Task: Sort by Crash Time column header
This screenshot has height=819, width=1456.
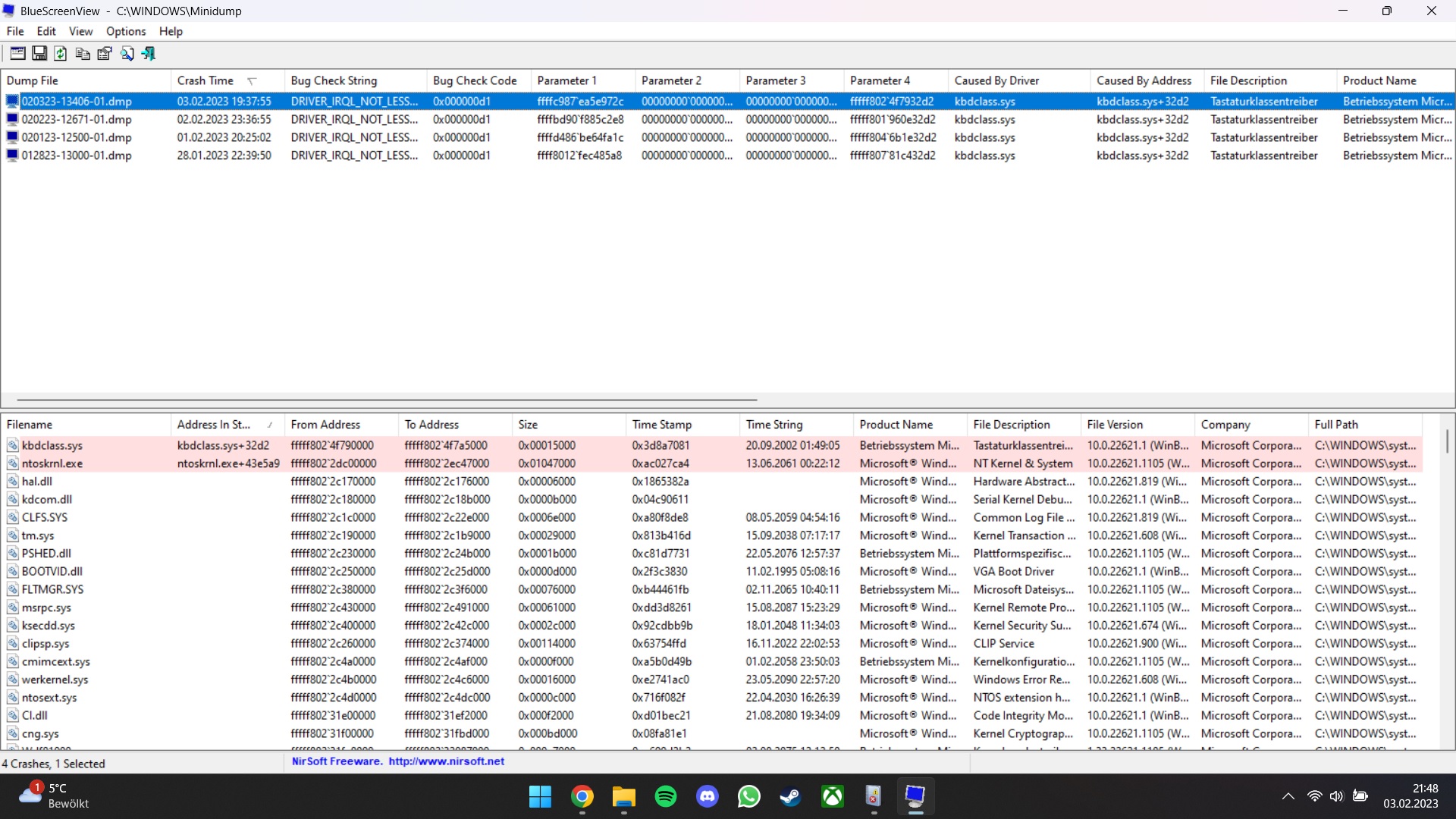Action: [206, 80]
